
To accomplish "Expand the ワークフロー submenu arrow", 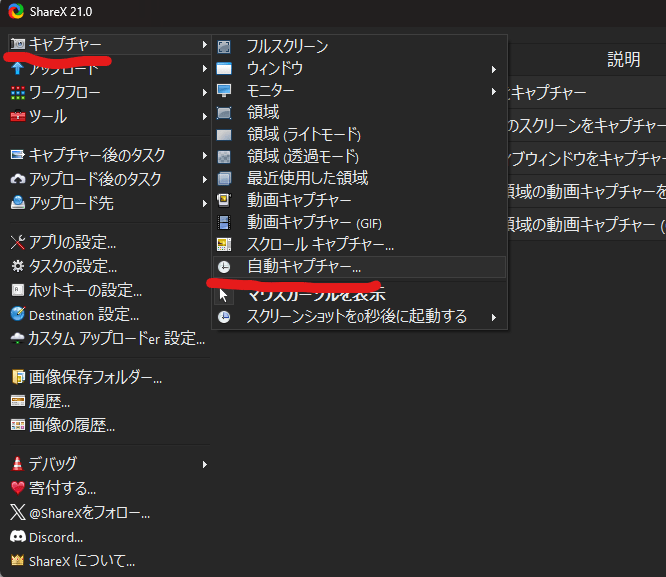I will click(205, 92).
